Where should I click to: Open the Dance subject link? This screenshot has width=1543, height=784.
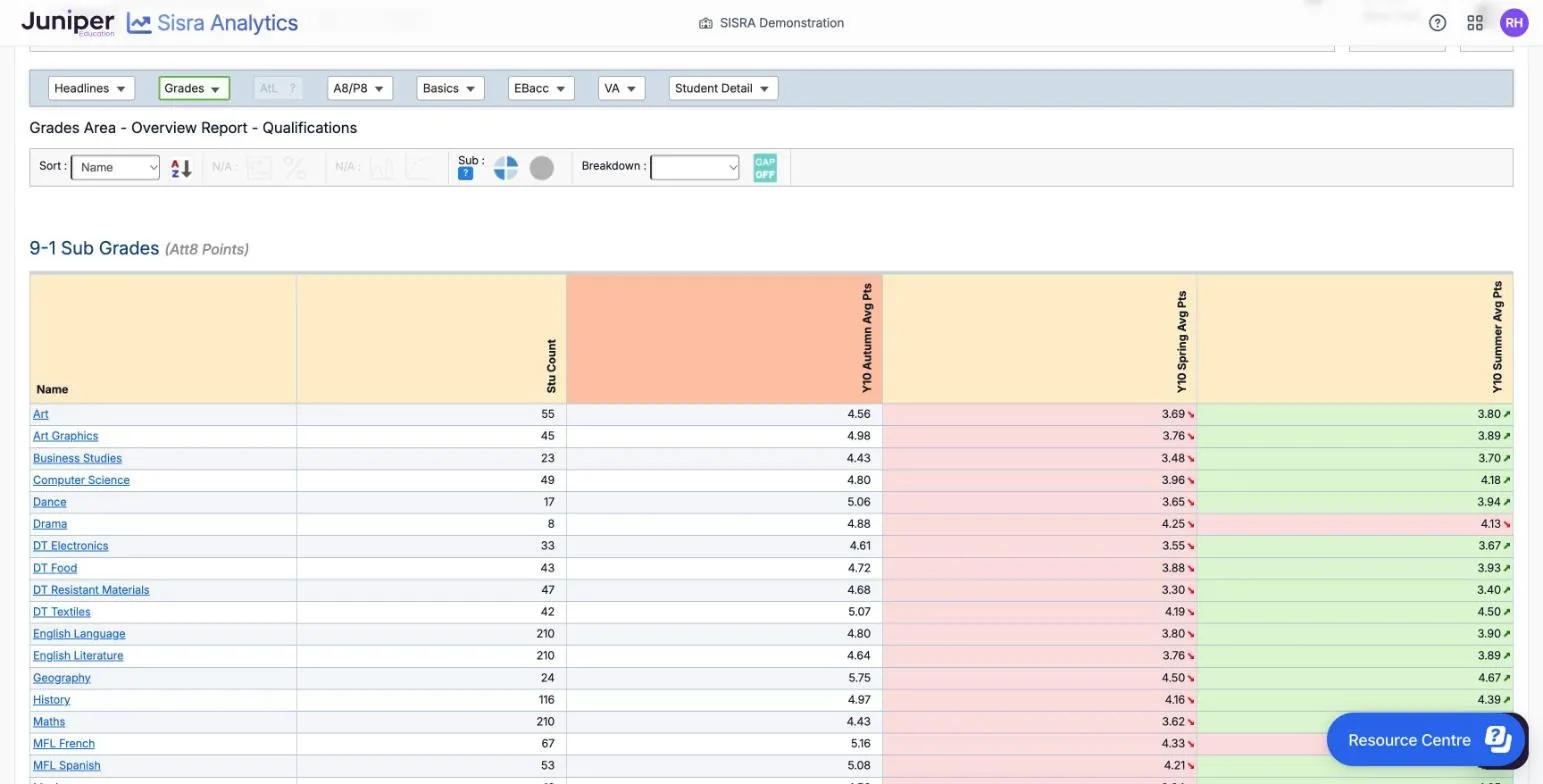49,502
